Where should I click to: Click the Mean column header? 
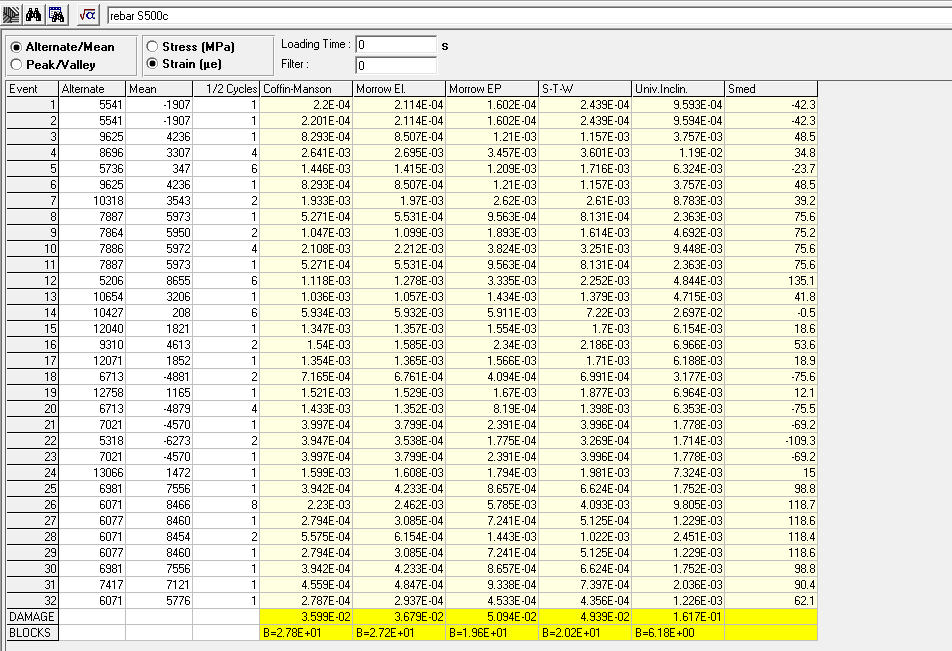pos(159,89)
